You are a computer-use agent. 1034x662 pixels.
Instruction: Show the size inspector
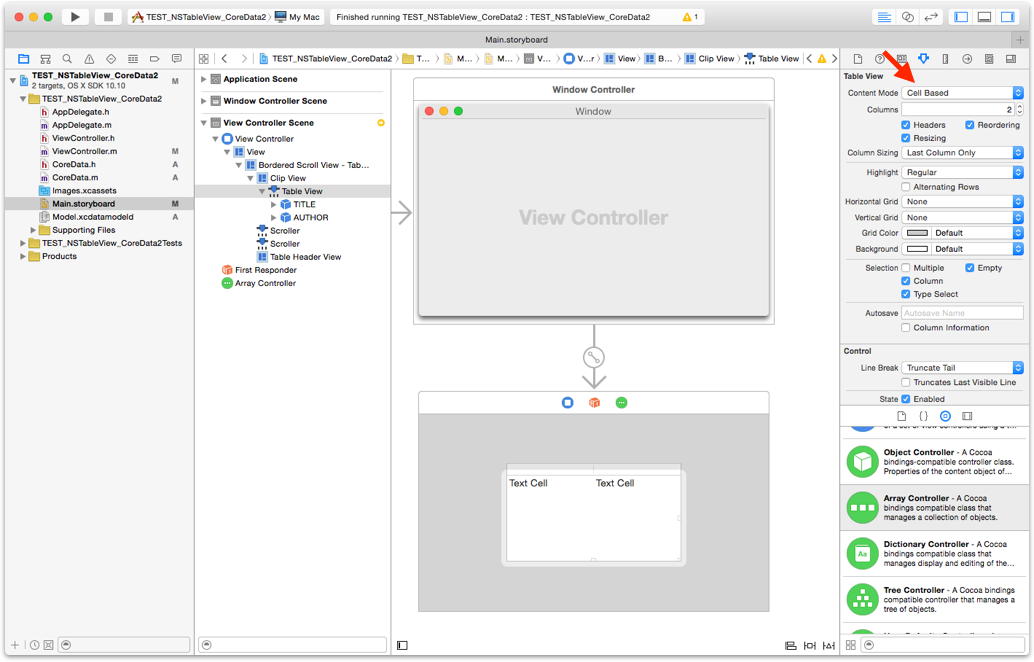945,59
